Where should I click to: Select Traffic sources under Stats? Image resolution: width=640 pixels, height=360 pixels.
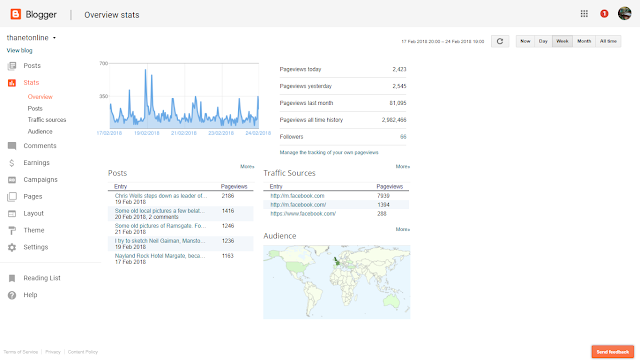47,120
